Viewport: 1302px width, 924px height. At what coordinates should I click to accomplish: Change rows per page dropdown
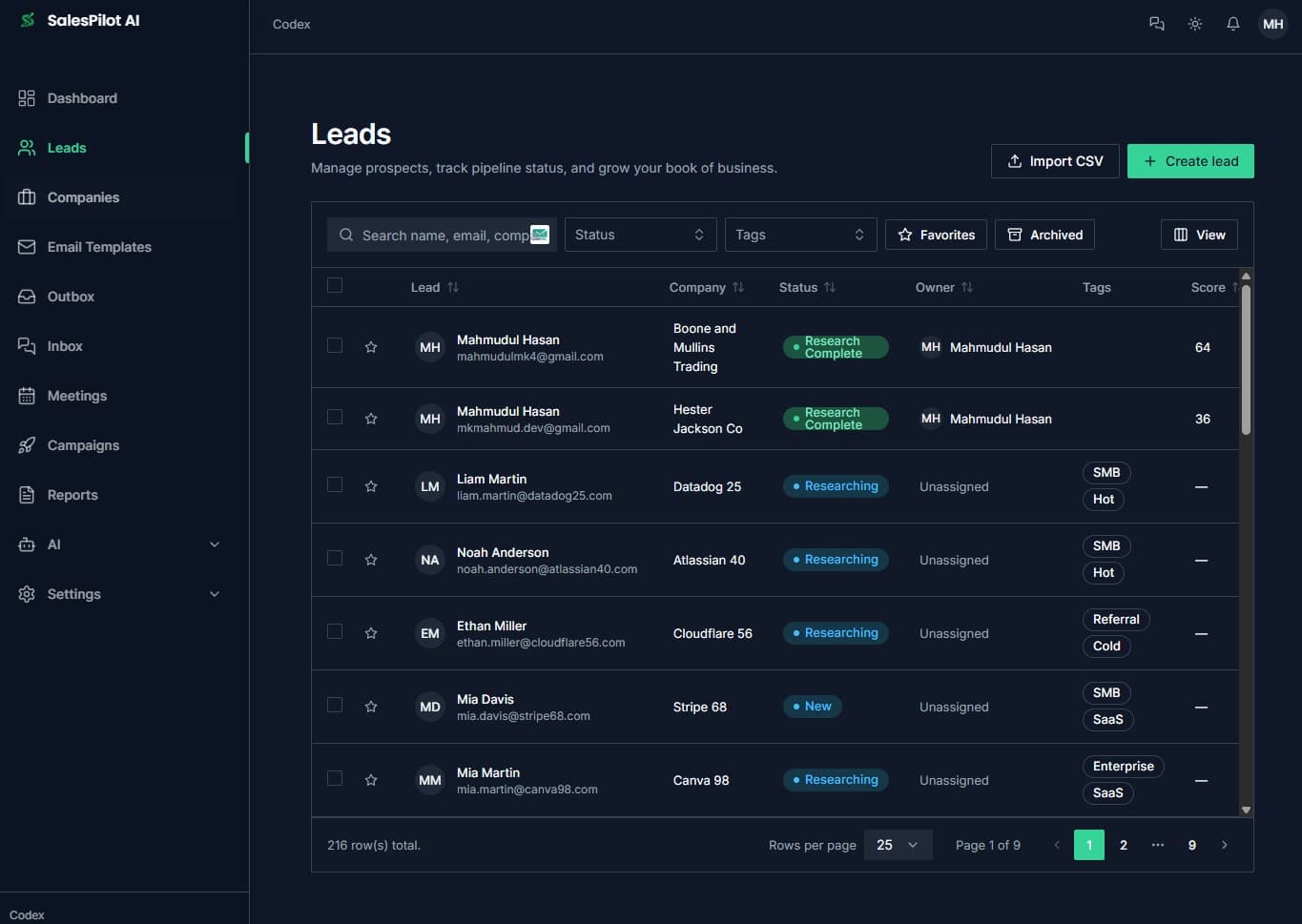pyautogui.click(x=898, y=845)
